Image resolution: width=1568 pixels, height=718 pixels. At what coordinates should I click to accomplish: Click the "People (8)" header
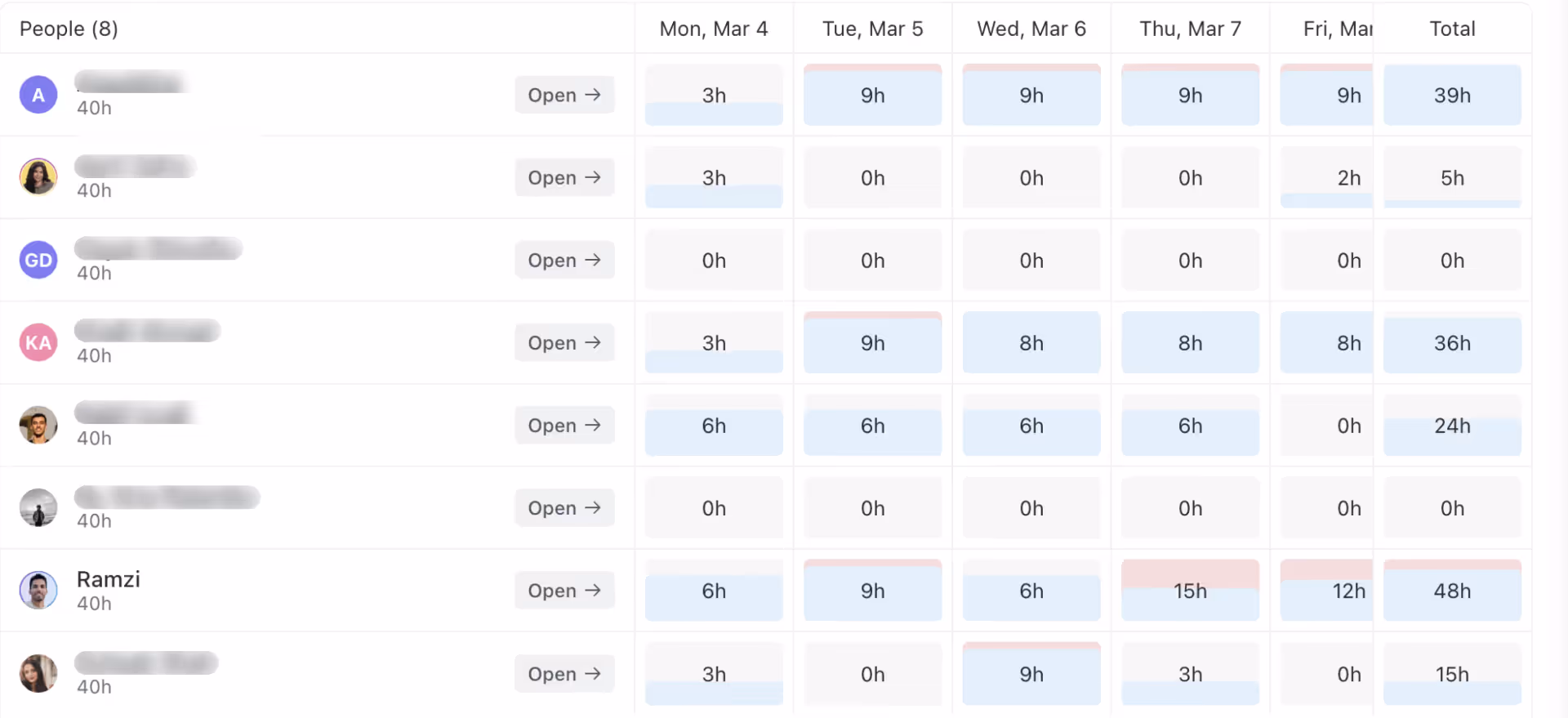click(x=69, y=28)
